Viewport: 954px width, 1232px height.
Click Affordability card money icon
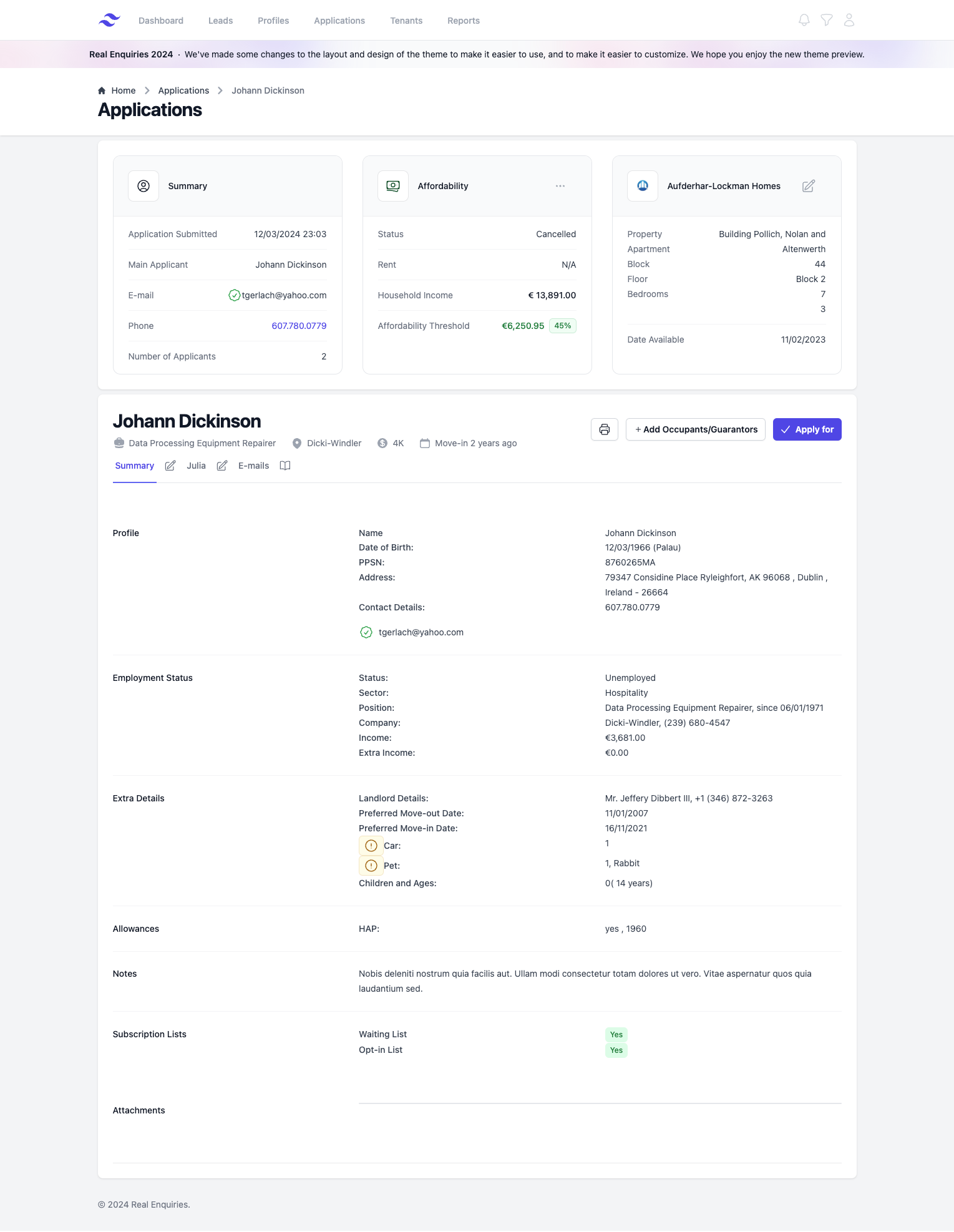point(393,186)
